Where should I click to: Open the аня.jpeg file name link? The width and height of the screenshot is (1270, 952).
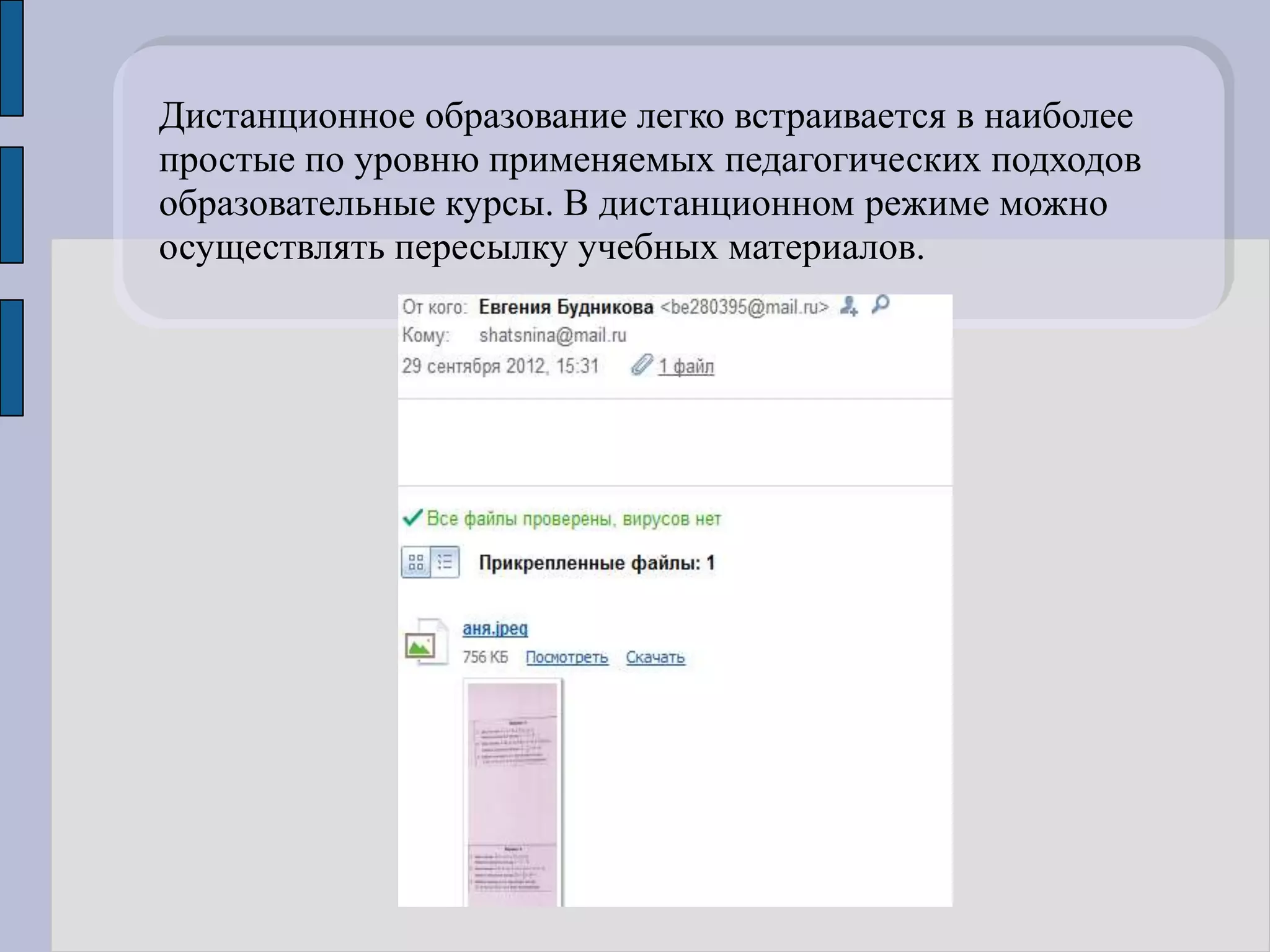click(x=495, y=628)
